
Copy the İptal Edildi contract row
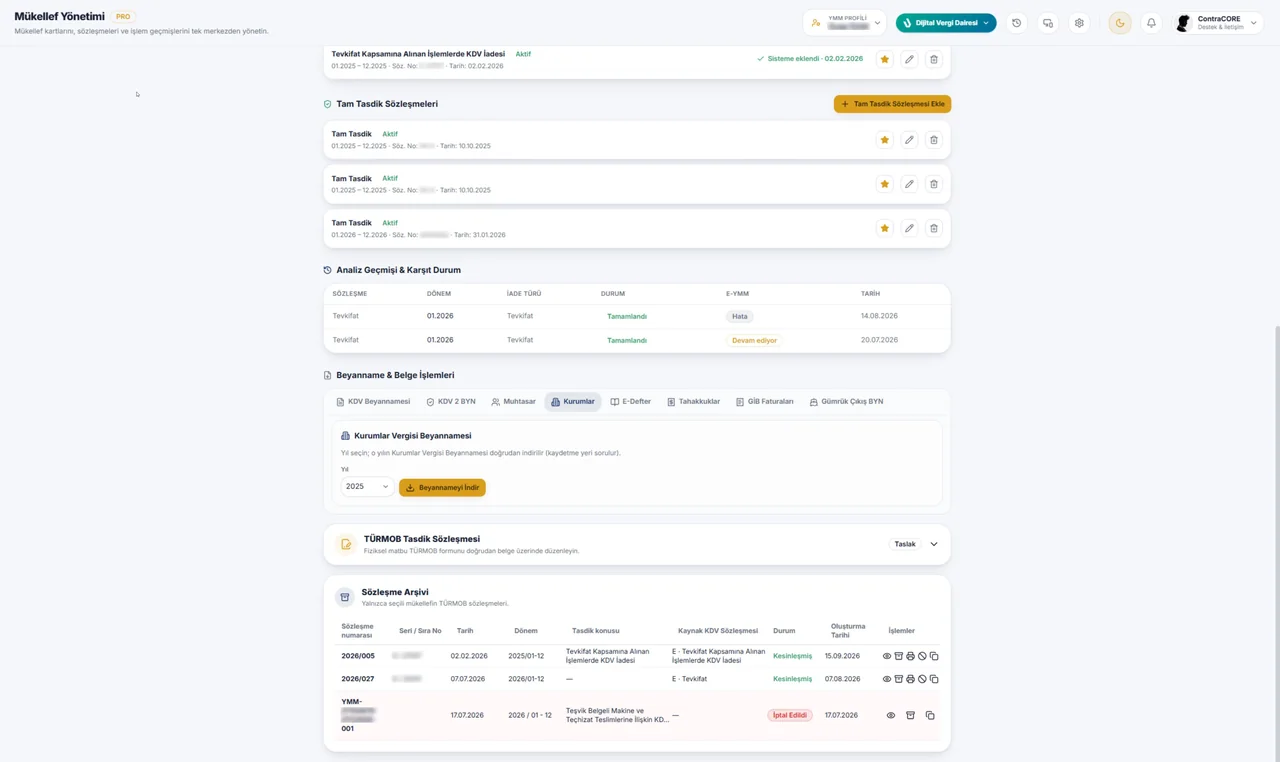930,715
